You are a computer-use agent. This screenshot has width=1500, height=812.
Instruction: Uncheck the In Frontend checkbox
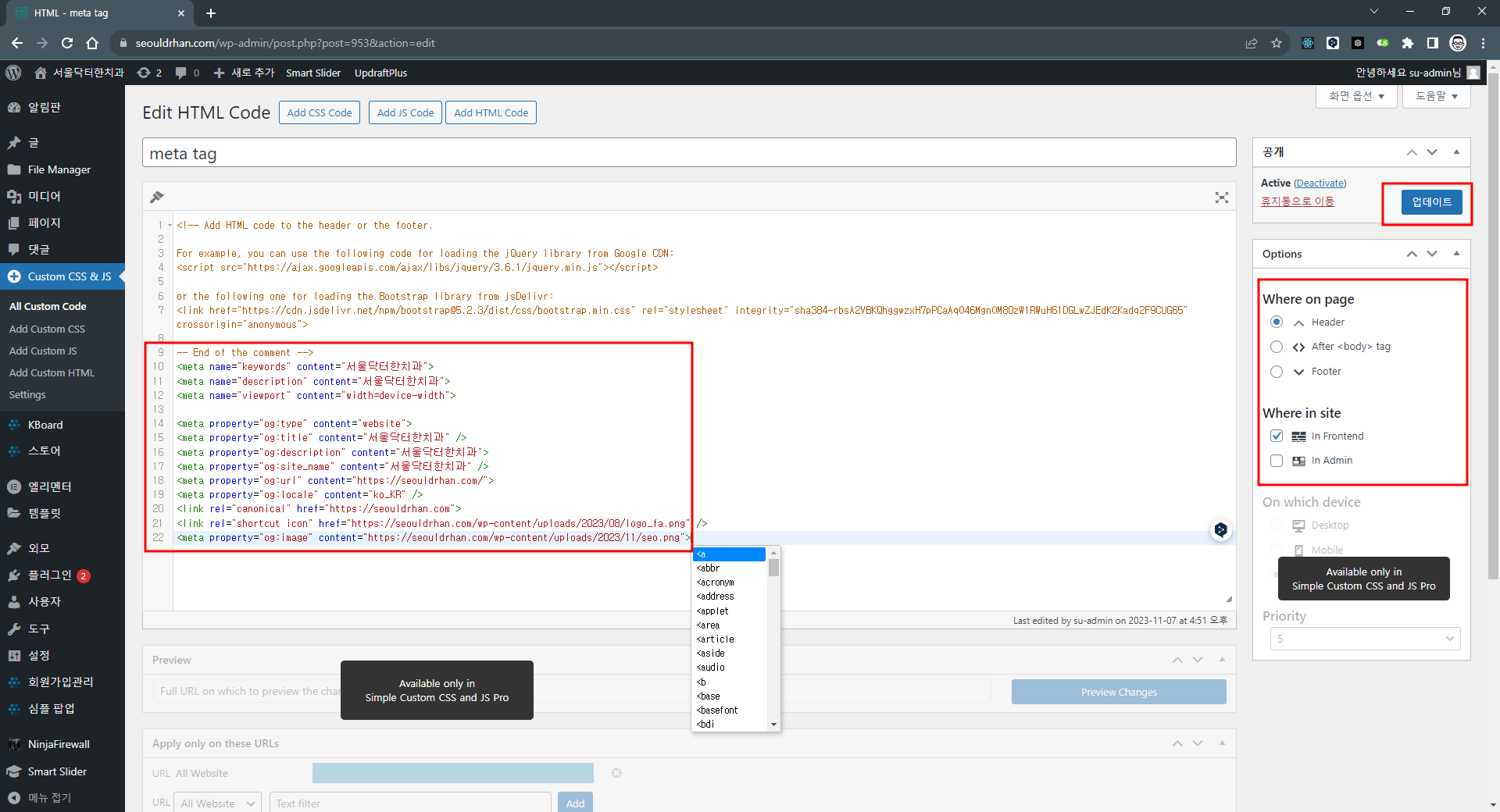pyautogui.click(x=1277, y=436)
